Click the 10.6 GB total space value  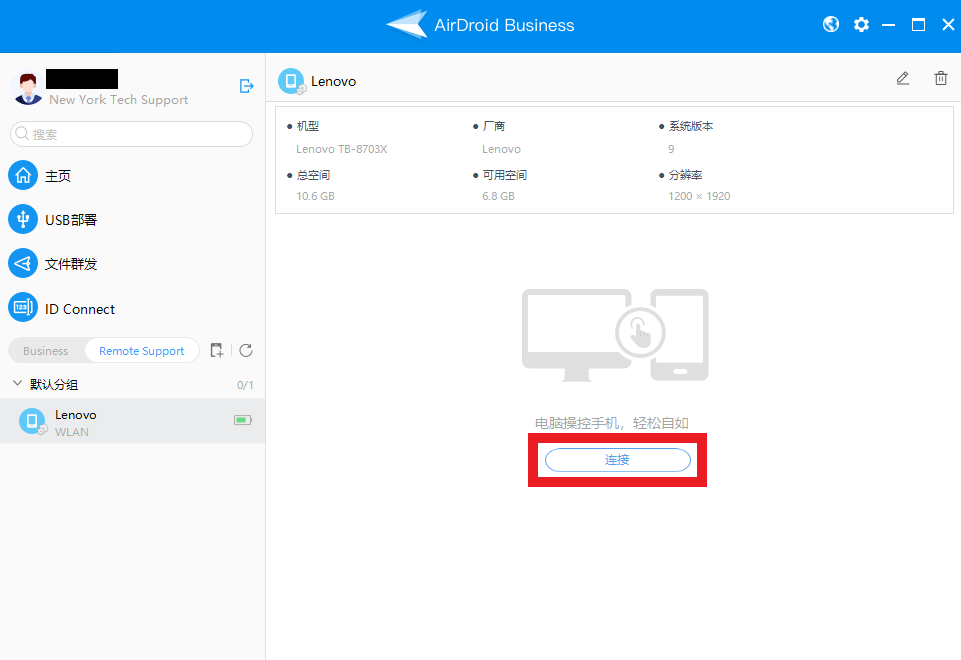pyautogui.click(x=316, y=196)
